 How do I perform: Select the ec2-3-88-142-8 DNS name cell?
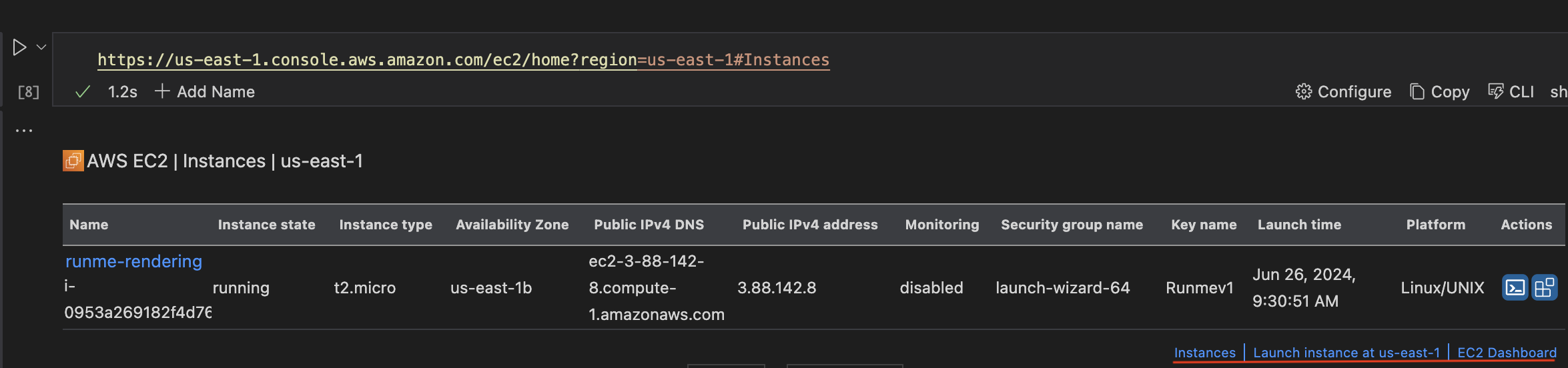pos(657,288)
